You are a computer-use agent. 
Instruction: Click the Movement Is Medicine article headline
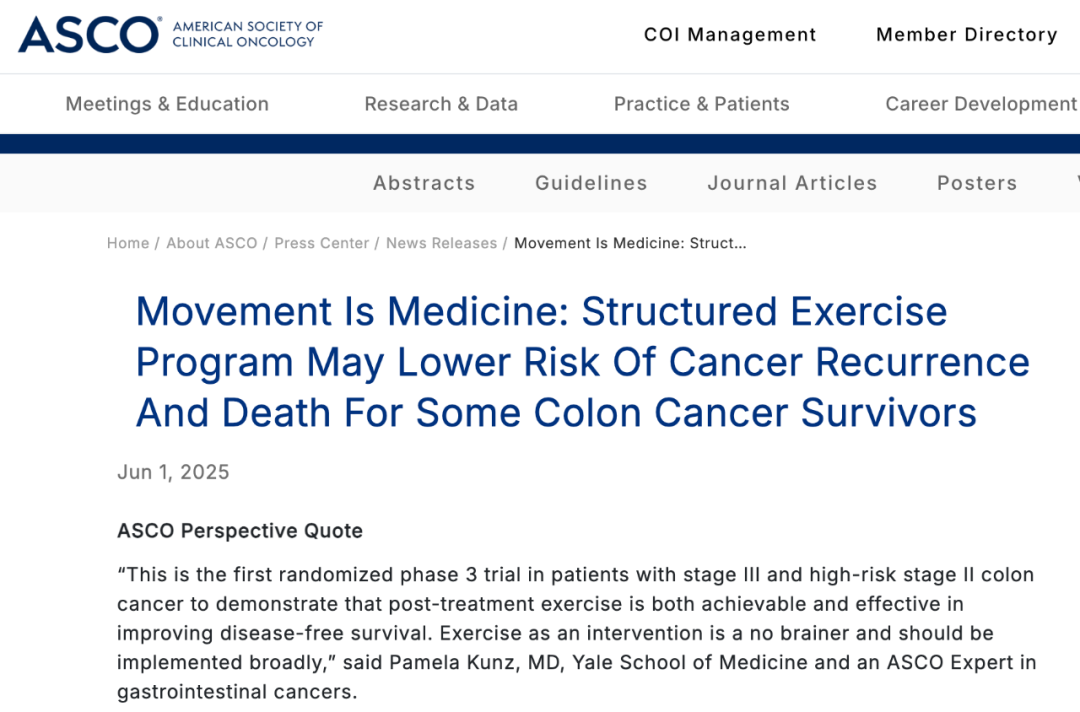tap(583, 362)
